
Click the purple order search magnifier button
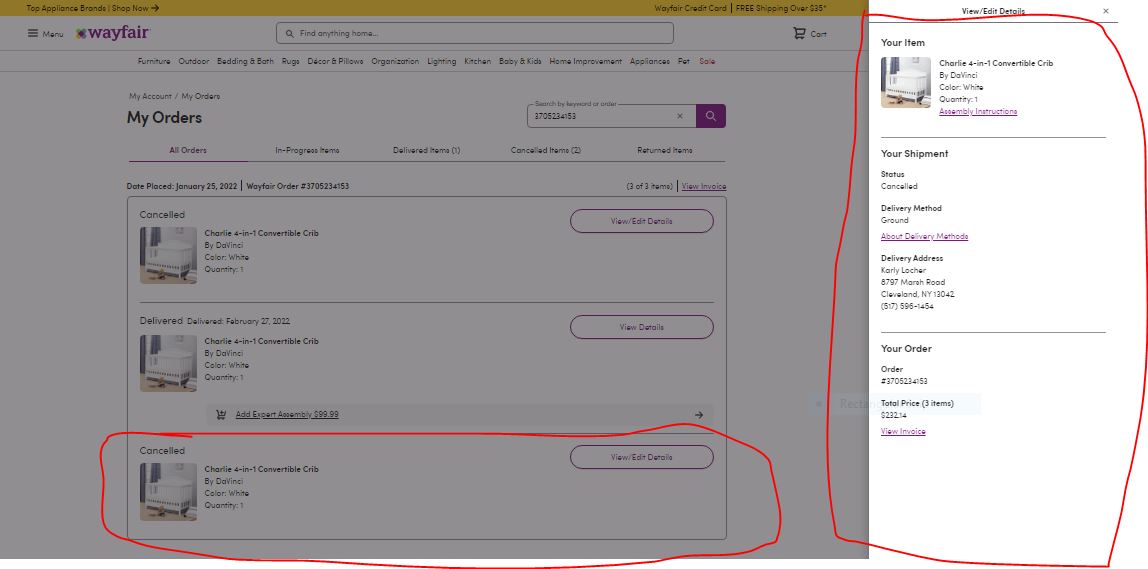710,116
